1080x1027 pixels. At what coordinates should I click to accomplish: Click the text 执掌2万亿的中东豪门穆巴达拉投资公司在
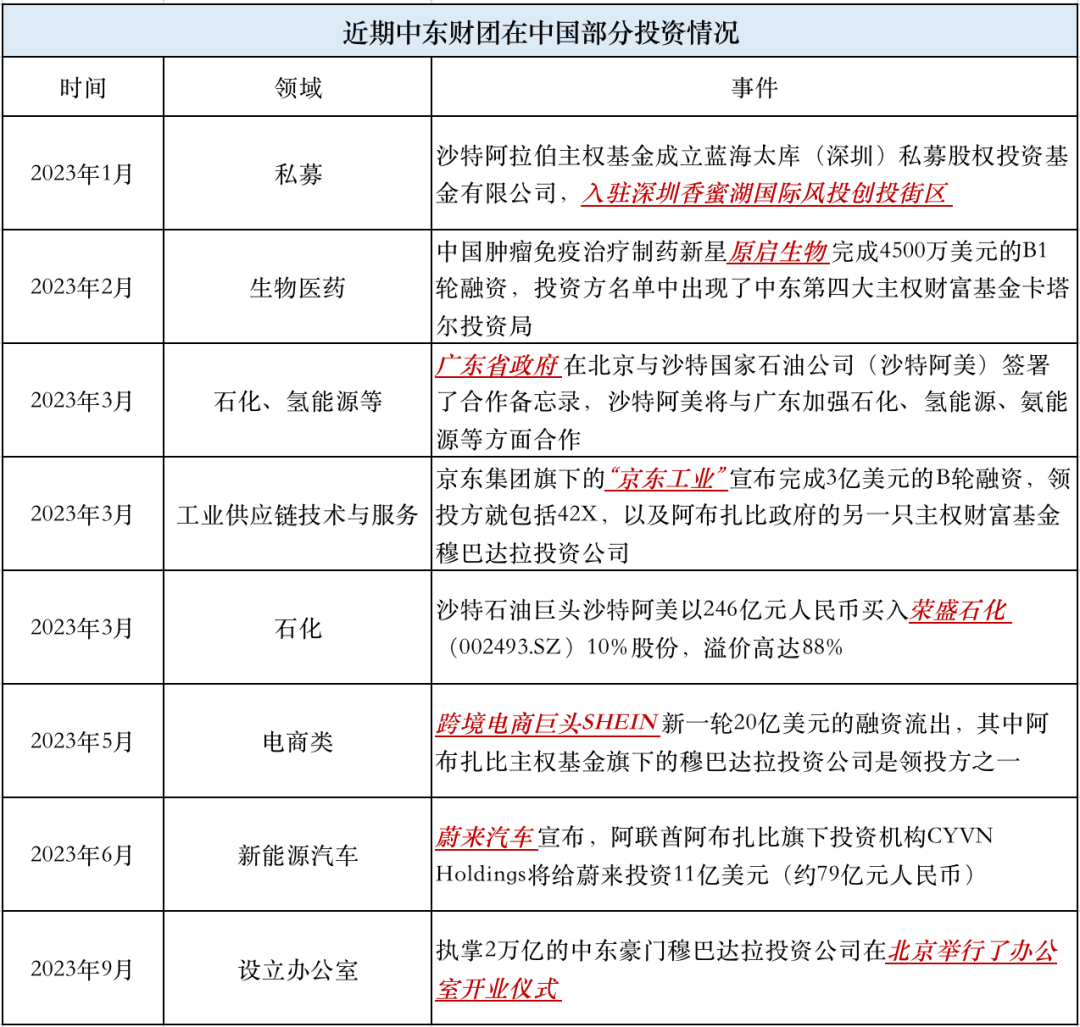(661, 951)
